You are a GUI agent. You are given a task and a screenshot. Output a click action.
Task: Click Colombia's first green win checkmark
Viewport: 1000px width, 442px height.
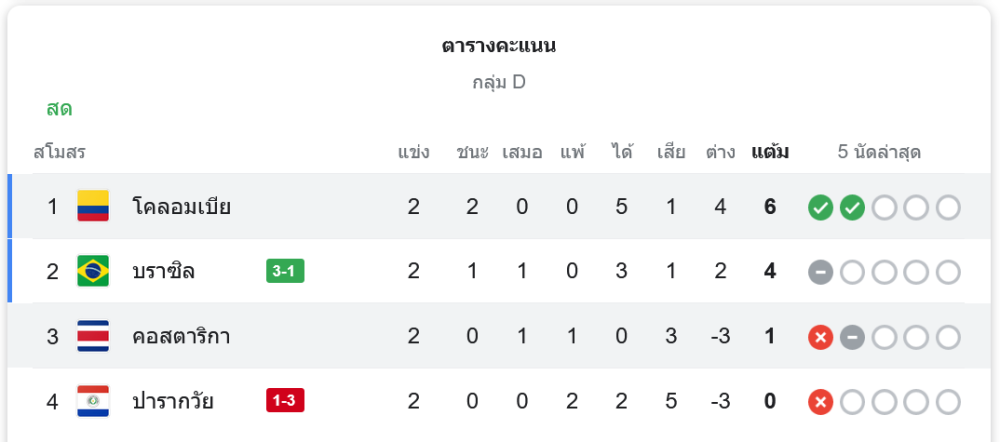coord(820,208)
